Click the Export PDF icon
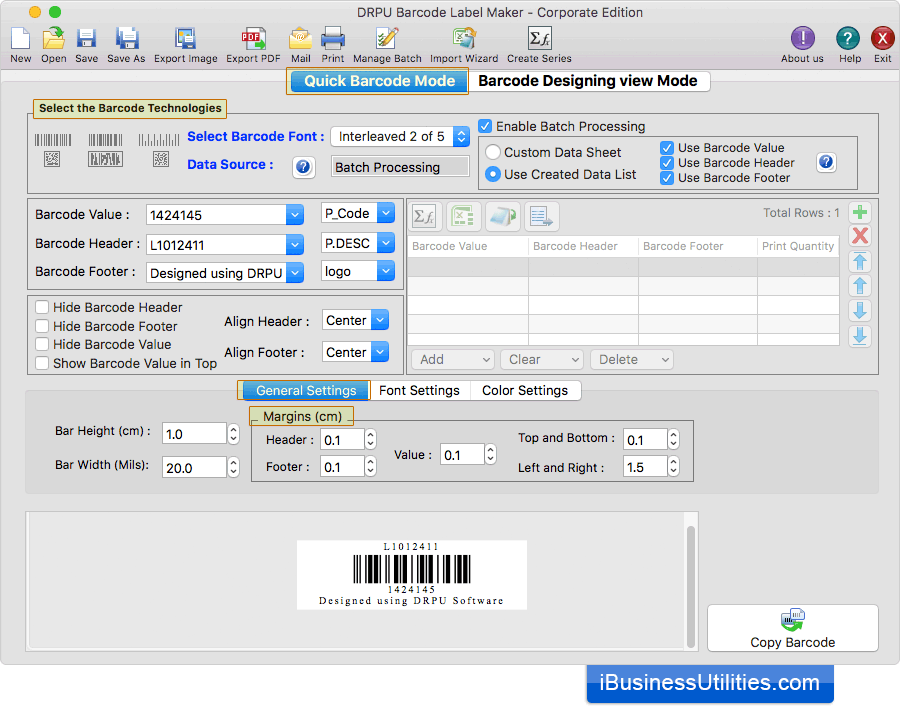This screenshot has height=706, width=900. pyautogui.click(x=253, y=38)
